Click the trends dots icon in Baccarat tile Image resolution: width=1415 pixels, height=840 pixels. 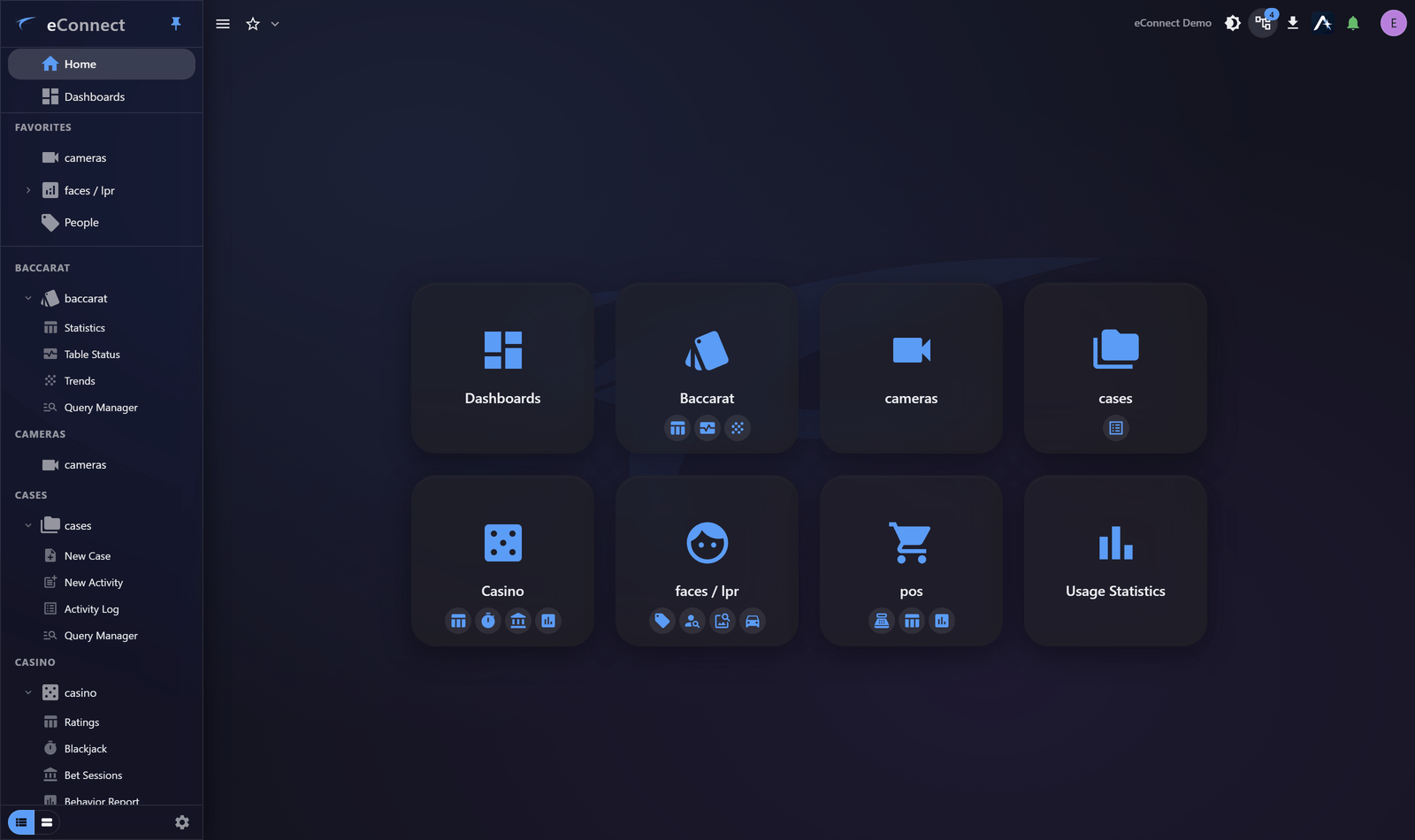tap(738, 428)
